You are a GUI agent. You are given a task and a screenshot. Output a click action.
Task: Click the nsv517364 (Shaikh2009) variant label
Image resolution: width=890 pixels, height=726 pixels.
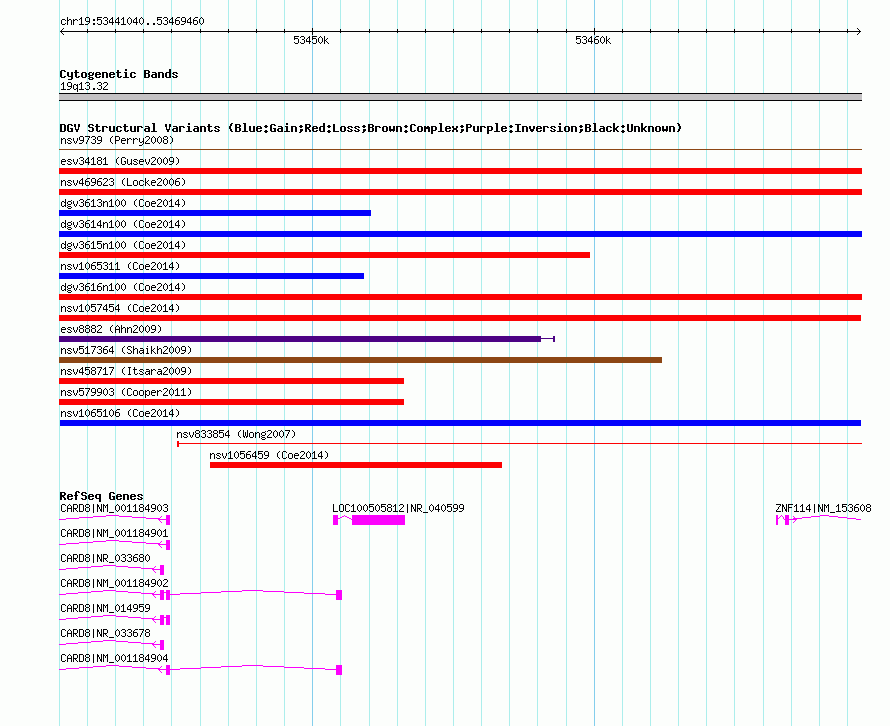(x=126, y=350)
